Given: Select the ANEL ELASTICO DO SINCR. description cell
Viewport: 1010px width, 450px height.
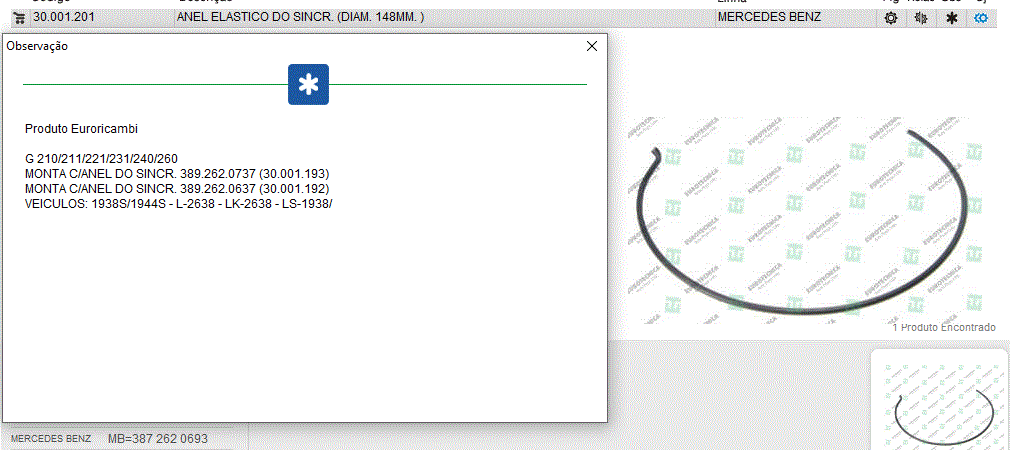Looking at the screenshot, I should [x=300, y=18].
